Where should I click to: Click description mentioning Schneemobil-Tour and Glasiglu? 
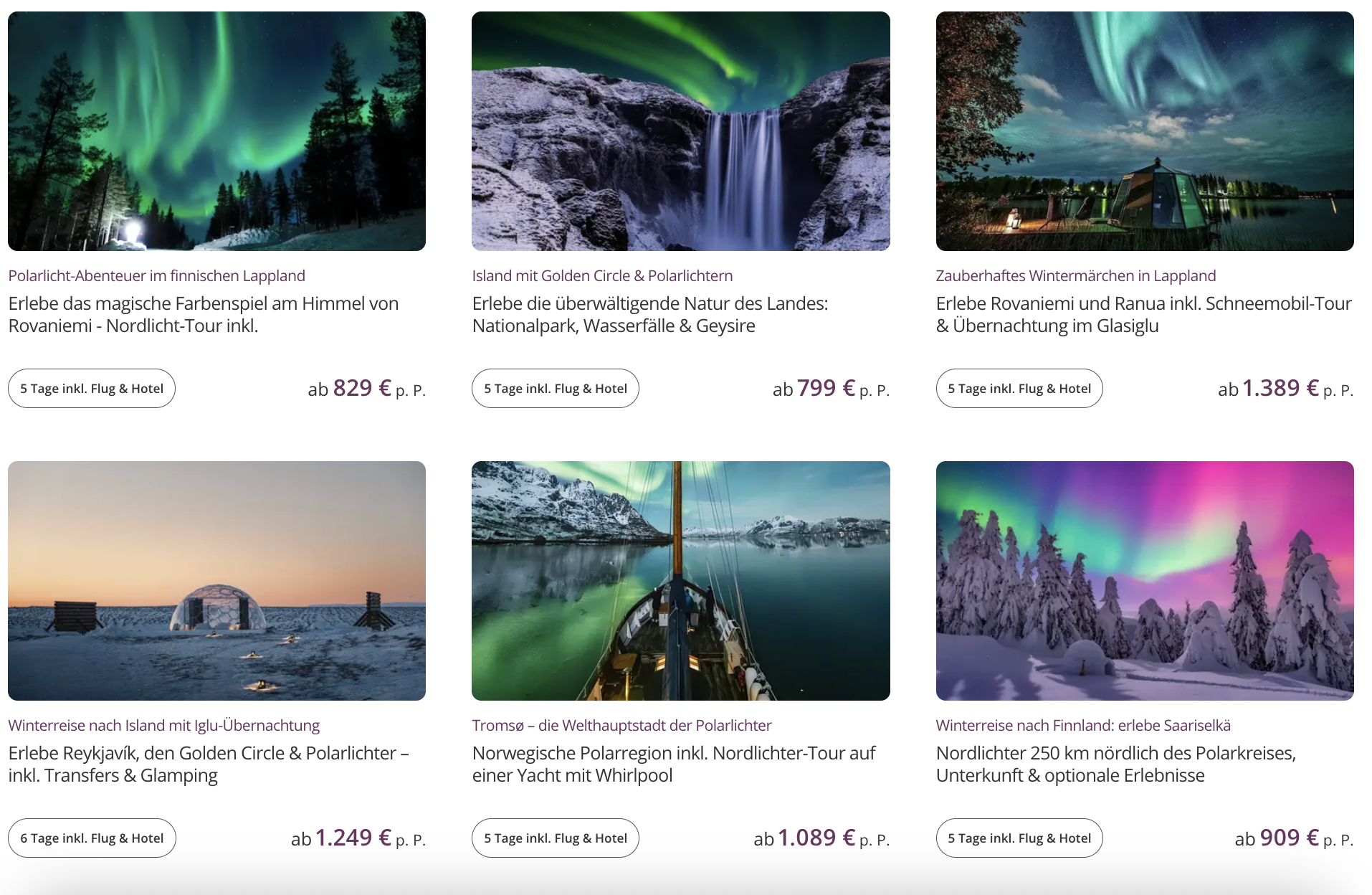click(x=1144, y=314)
